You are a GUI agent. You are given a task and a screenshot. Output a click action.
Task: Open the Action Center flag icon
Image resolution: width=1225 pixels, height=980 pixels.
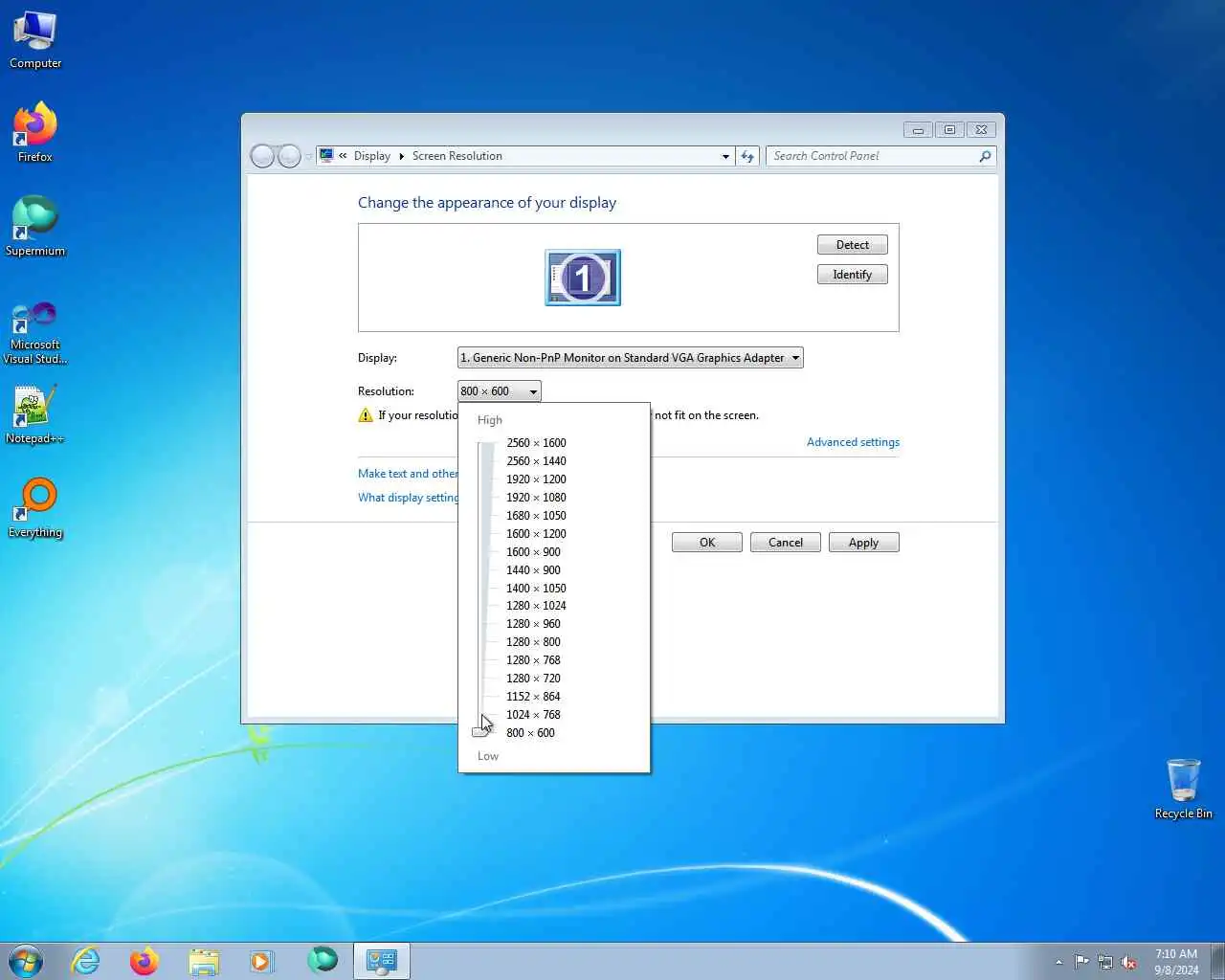pyautogui.click(x=1081, y=962)
